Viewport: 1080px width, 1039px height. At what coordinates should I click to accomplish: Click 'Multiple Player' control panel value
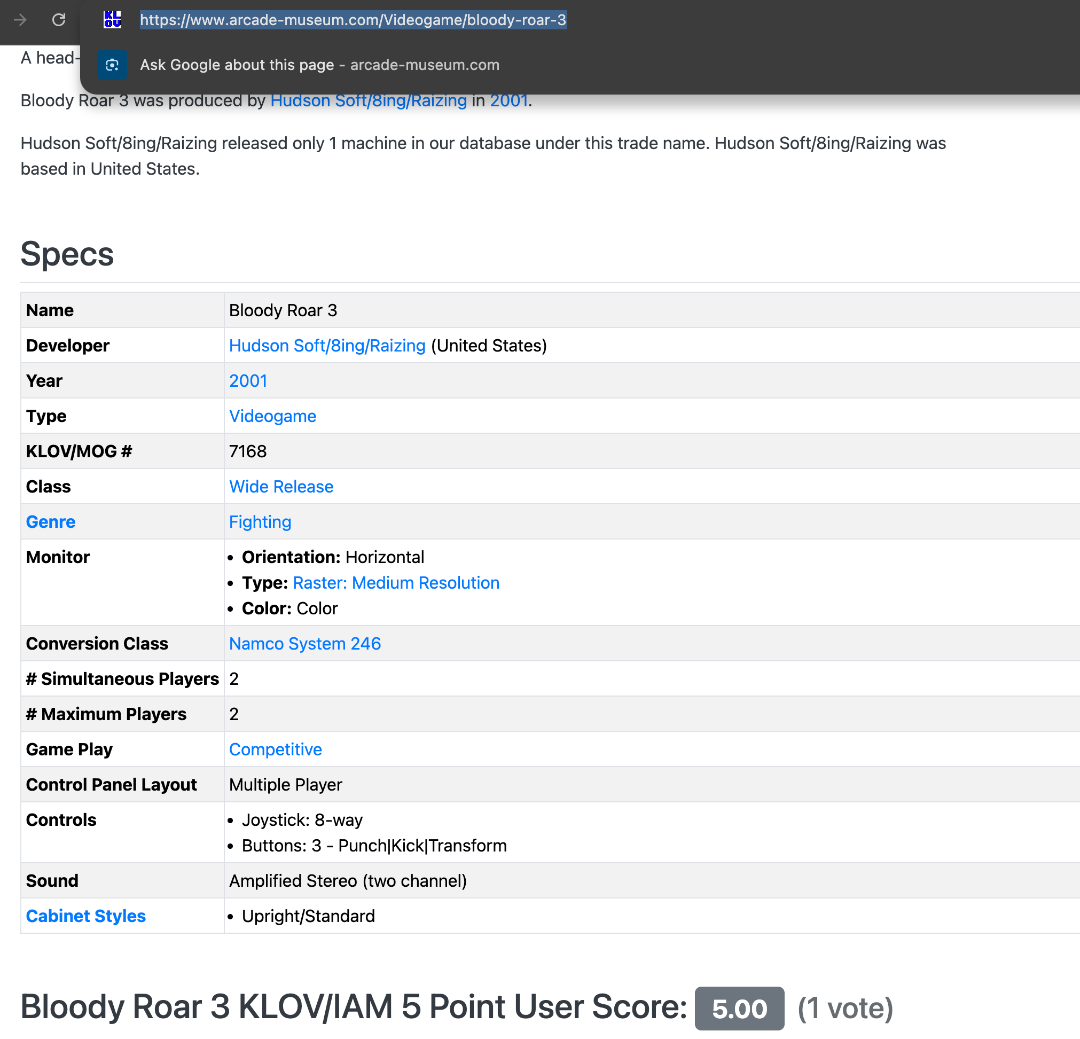click(286, 785)
